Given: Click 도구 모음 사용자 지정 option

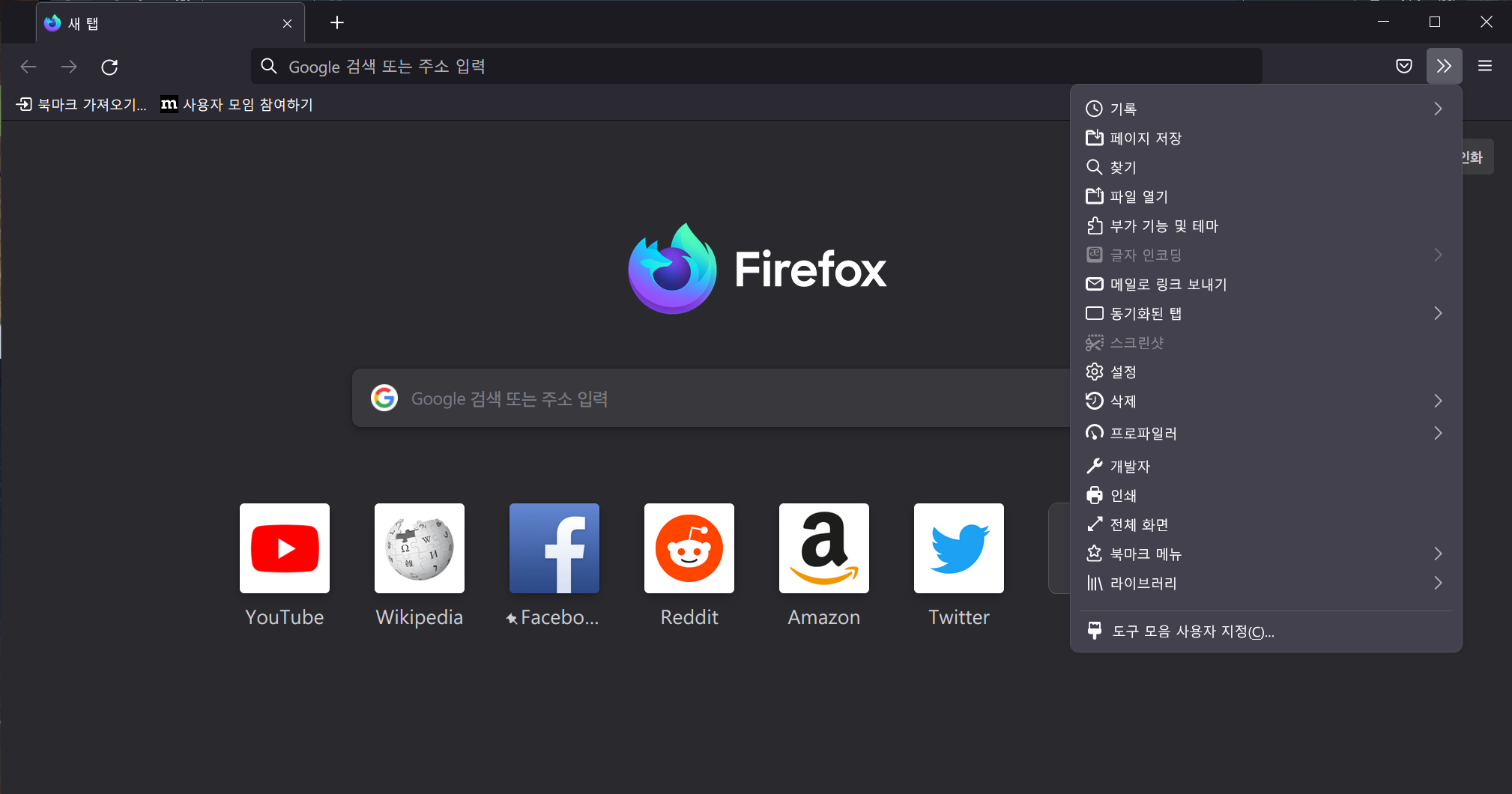Looking at the screenshot, I should (1265, 631).
